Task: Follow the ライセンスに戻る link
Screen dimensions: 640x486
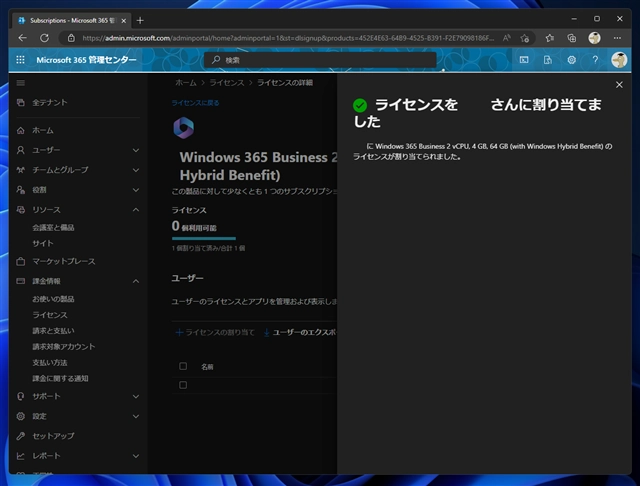Action: (195, 103)
